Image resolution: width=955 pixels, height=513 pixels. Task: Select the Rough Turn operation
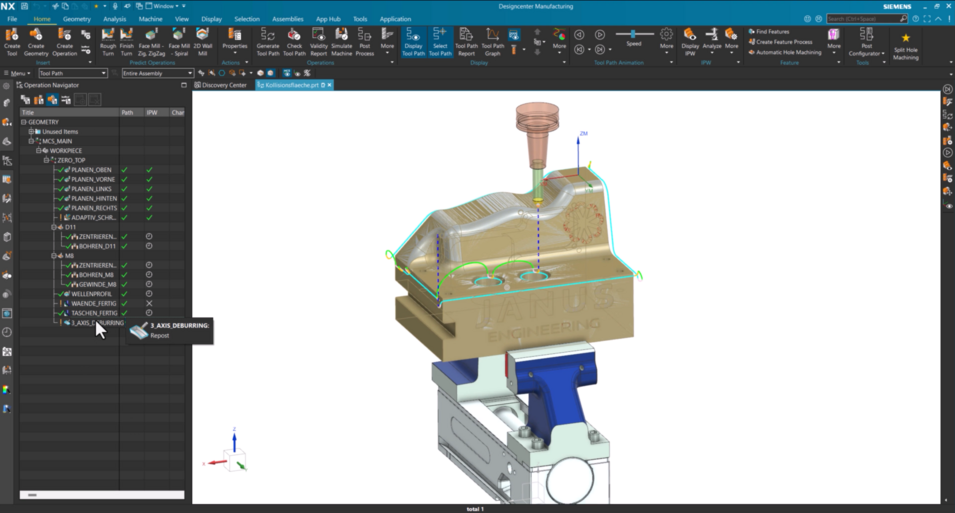click(108, 41)
